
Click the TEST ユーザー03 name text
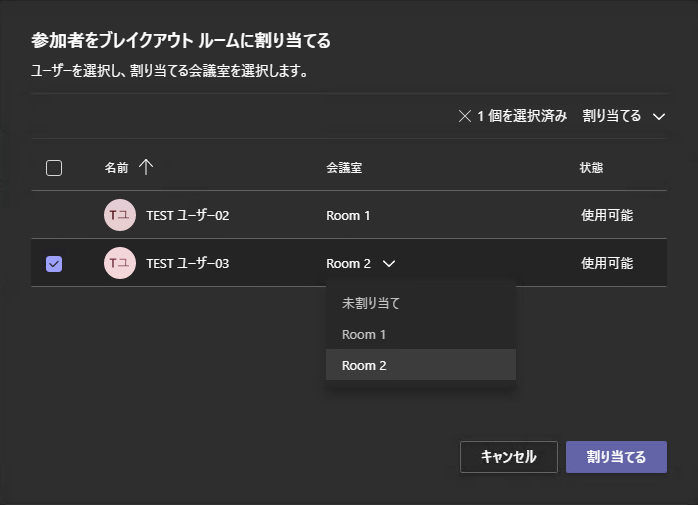tap(188, 264)
